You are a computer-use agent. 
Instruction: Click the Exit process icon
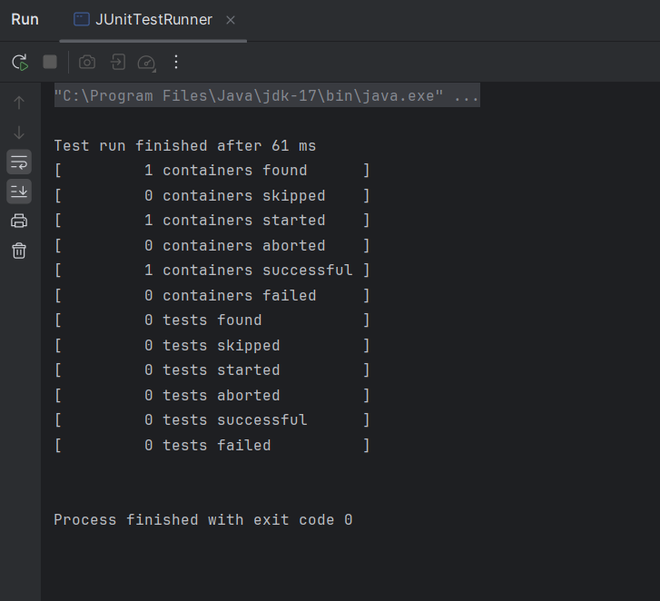(118, 62)
